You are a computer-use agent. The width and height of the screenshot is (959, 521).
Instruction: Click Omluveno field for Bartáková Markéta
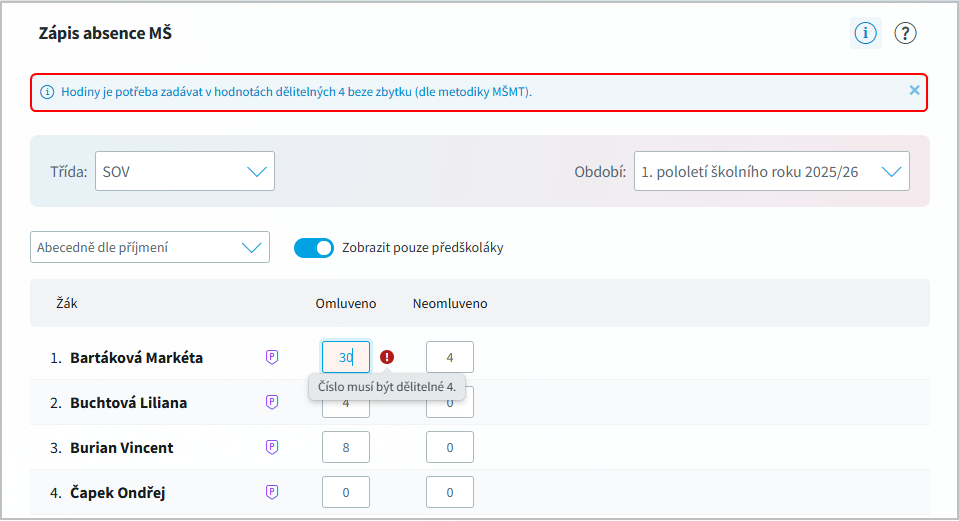point(346,357)
